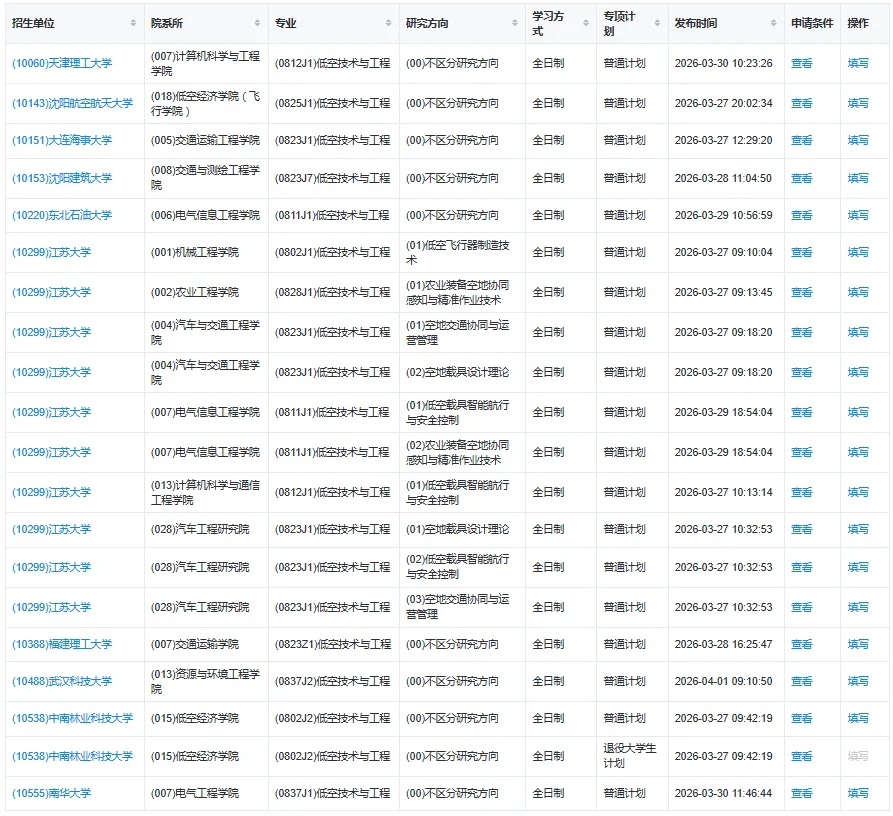The width and height of the screenshot is (893, 816).
Task: Select cell (005)交通运输工程学院
Action: (x=205, y=140)
